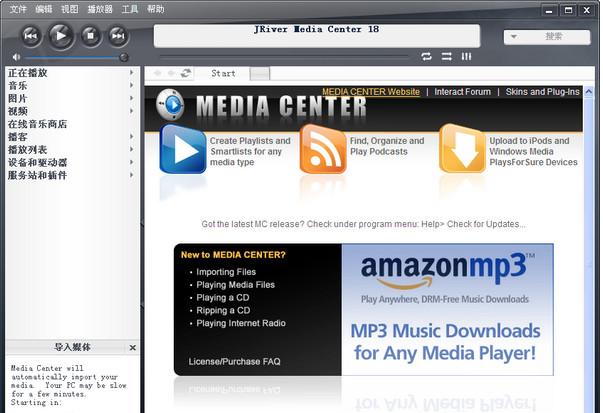603x413 pixels.
Task: Open the MEDIA CENTER Website link
Action: coord(370,92)
